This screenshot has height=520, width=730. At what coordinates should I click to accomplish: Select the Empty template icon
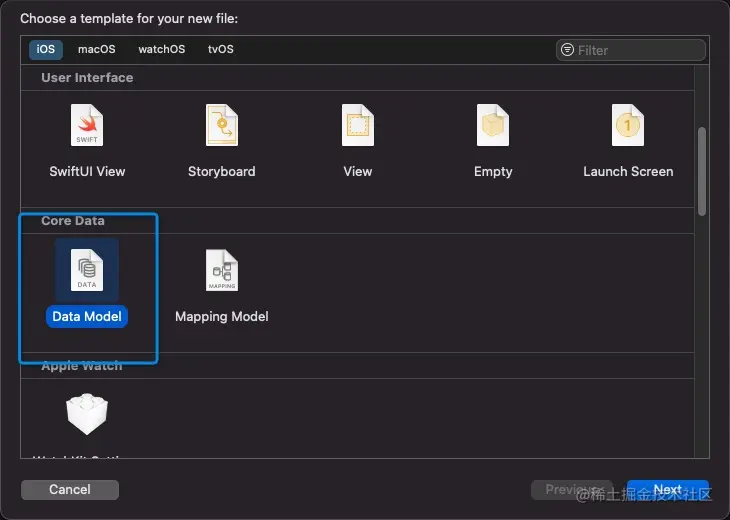point(492,126)
